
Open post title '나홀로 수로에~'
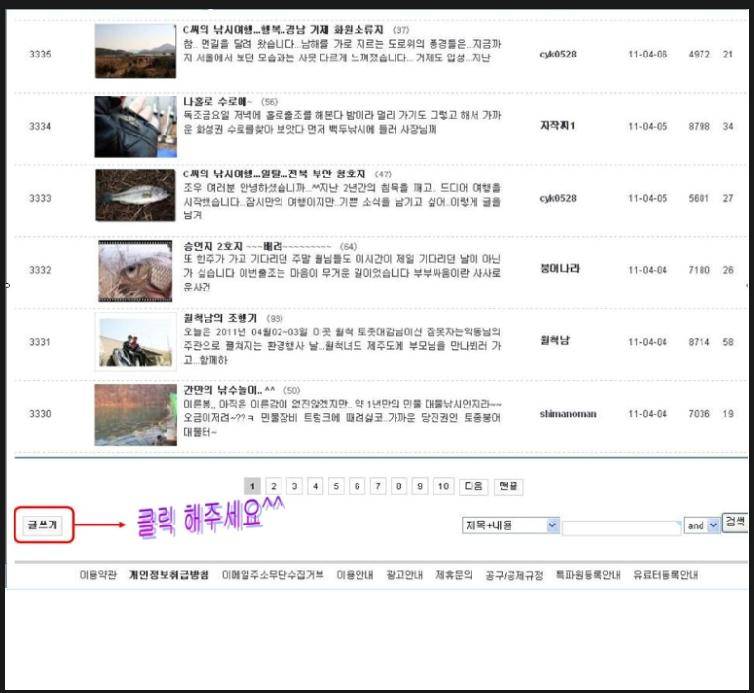[217, 101]
